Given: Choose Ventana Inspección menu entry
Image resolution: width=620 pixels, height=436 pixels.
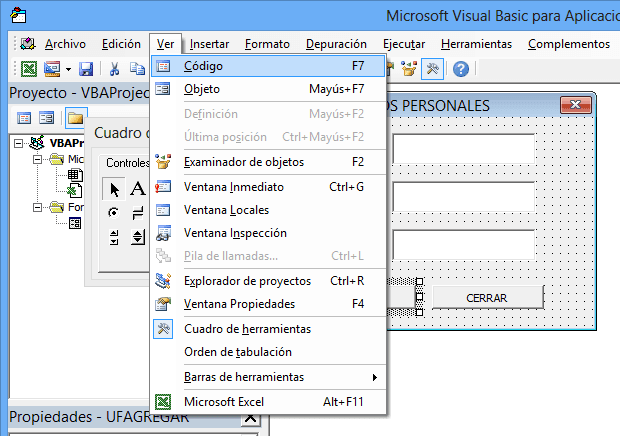Looking at the screenshot, I should (268, 233).
